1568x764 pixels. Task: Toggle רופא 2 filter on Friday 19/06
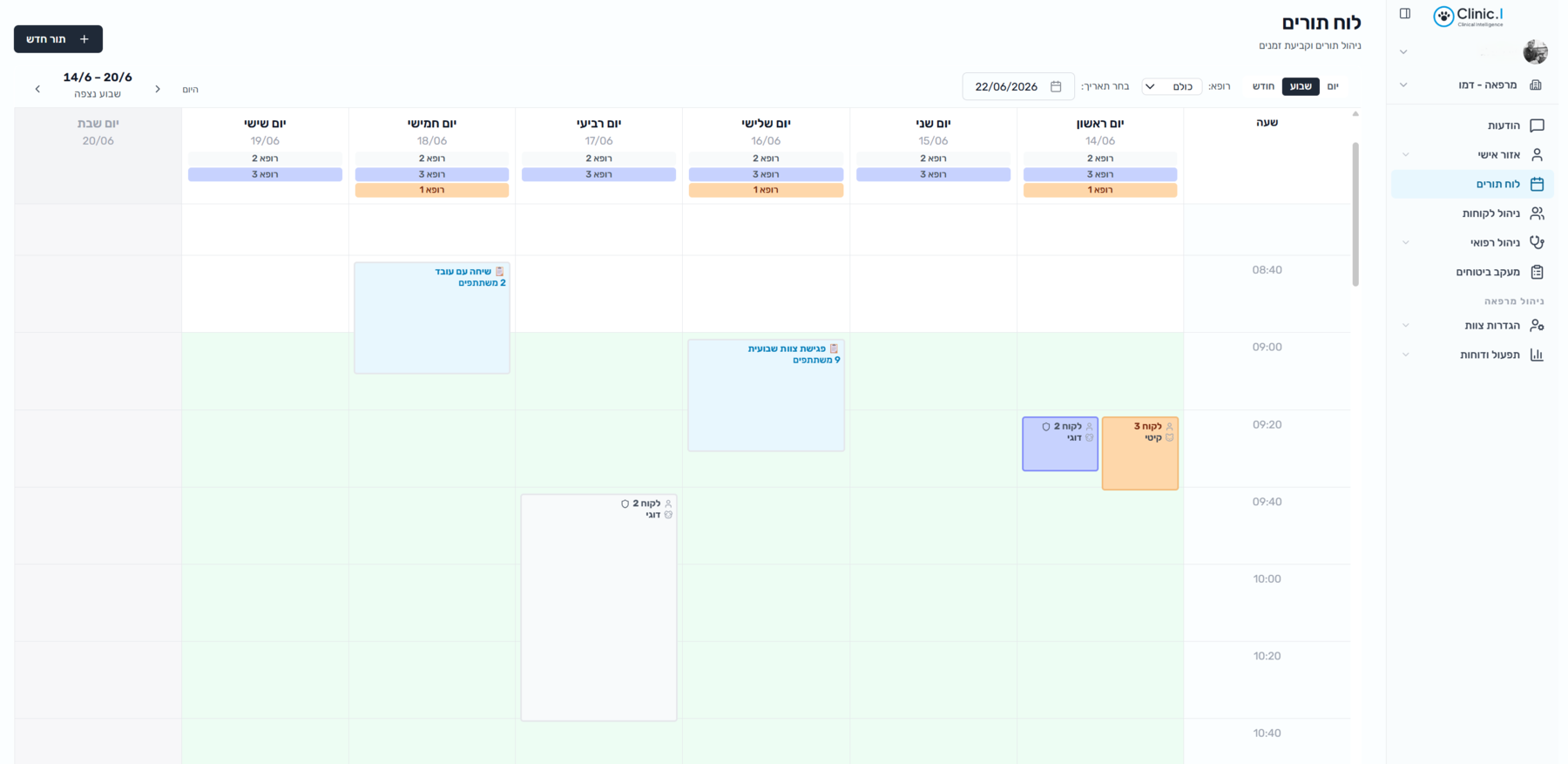[x=265, y=159]
